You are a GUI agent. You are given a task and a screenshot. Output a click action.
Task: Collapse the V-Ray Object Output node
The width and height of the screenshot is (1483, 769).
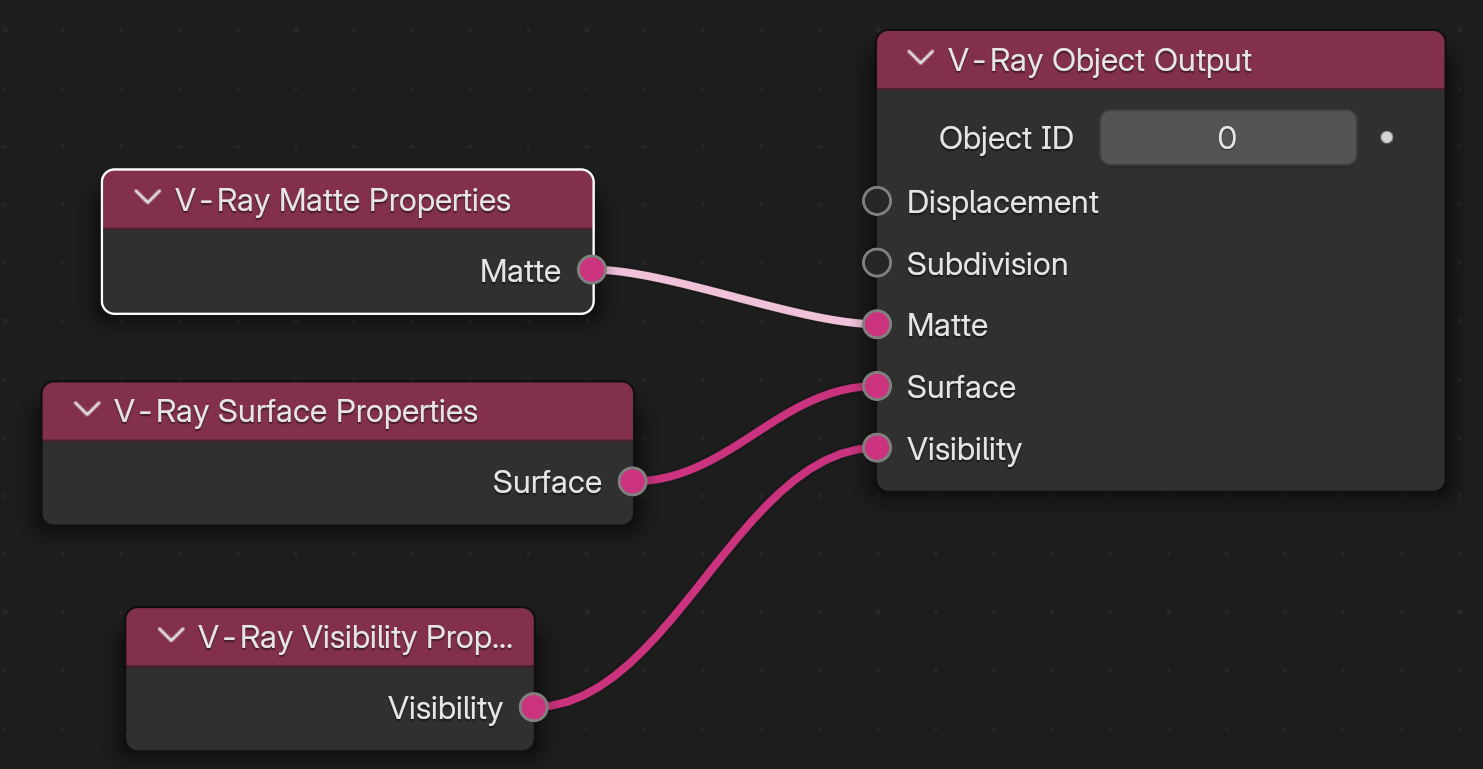919,58
